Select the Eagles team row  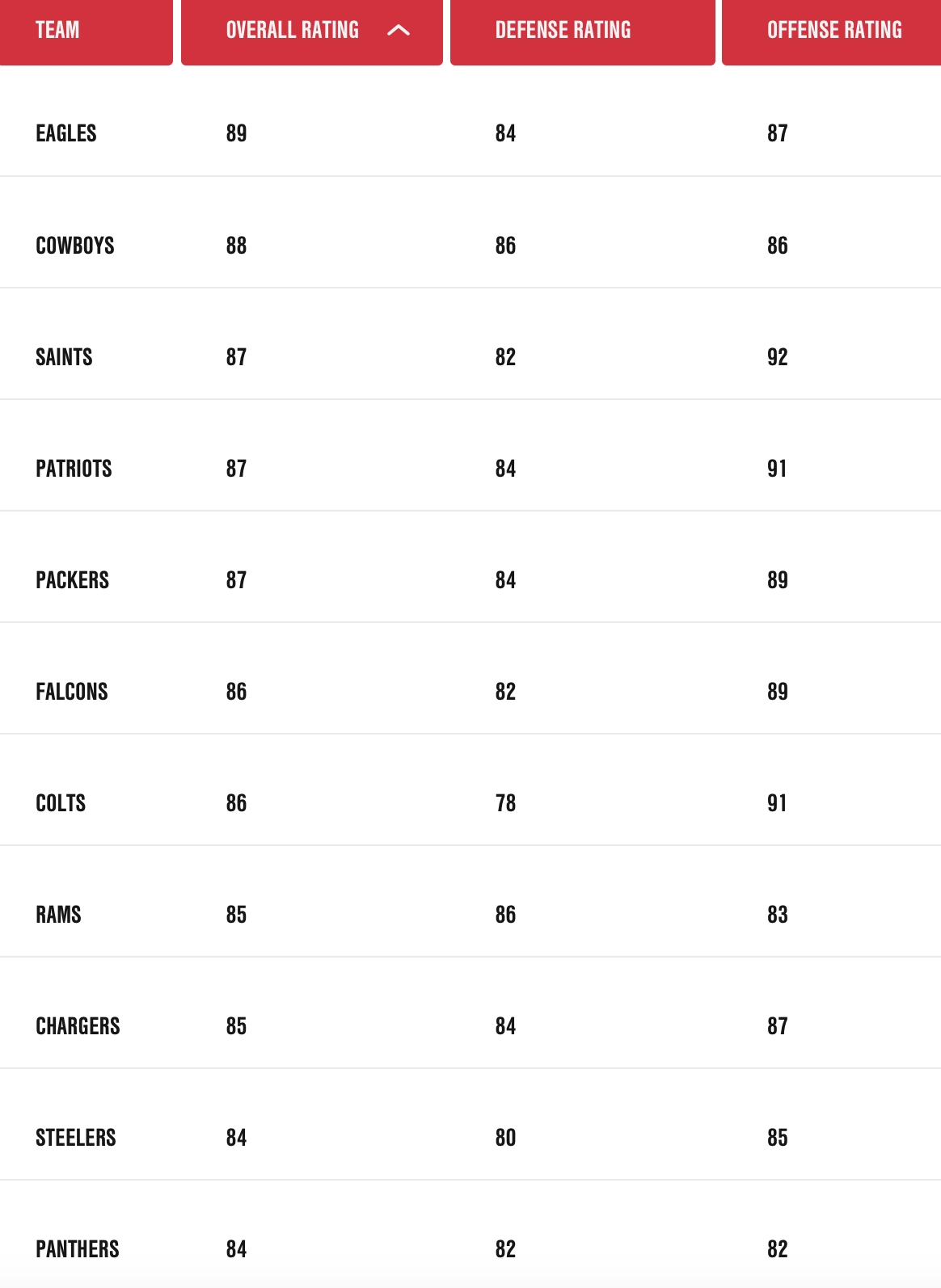[66, 133]
